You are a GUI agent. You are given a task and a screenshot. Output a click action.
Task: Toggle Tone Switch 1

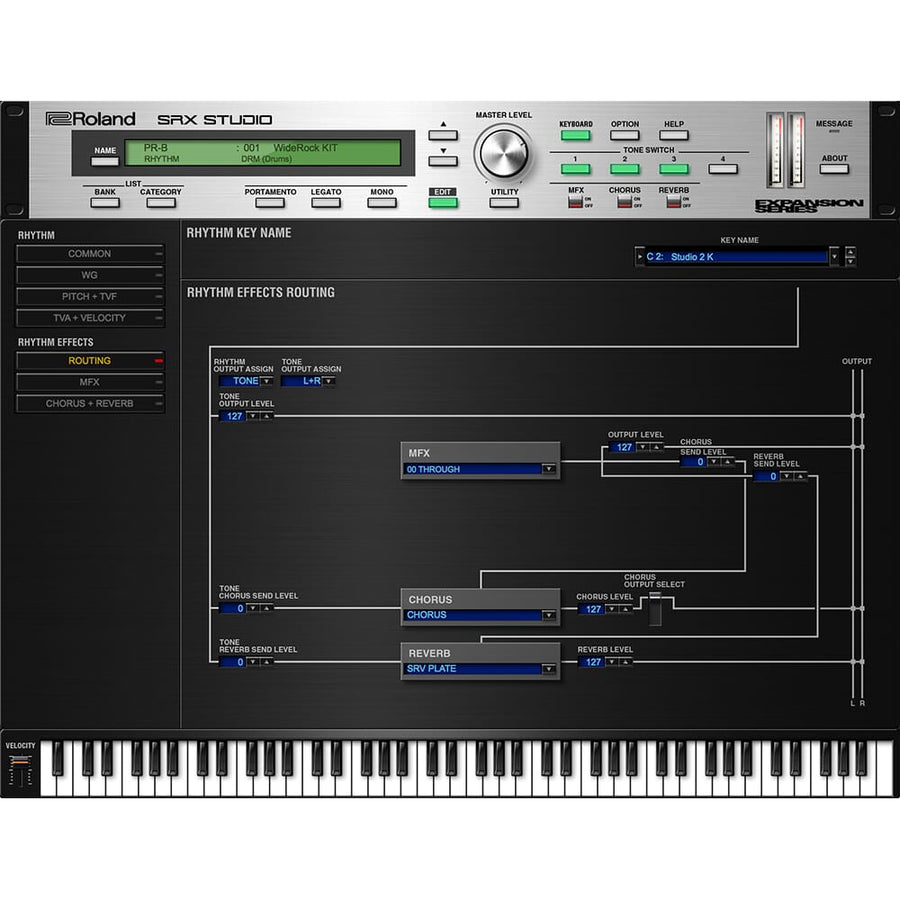click(x=575, y=169)
